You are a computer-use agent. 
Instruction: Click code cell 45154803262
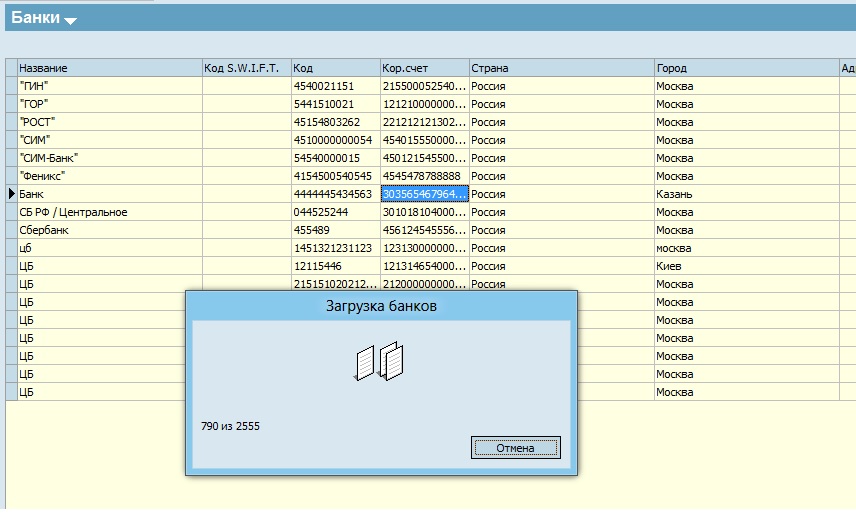click(336, 122)
